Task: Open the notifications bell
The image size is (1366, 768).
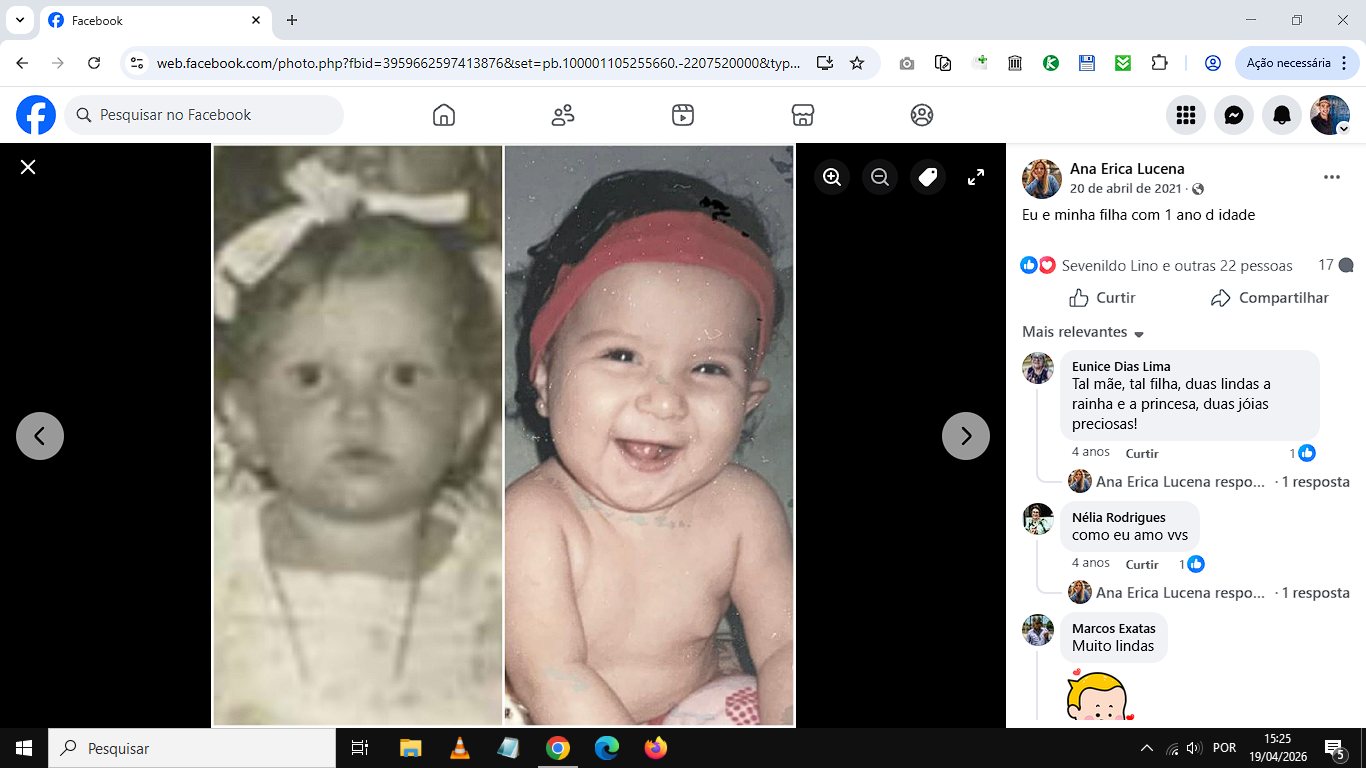Action: coord(1282,115)
